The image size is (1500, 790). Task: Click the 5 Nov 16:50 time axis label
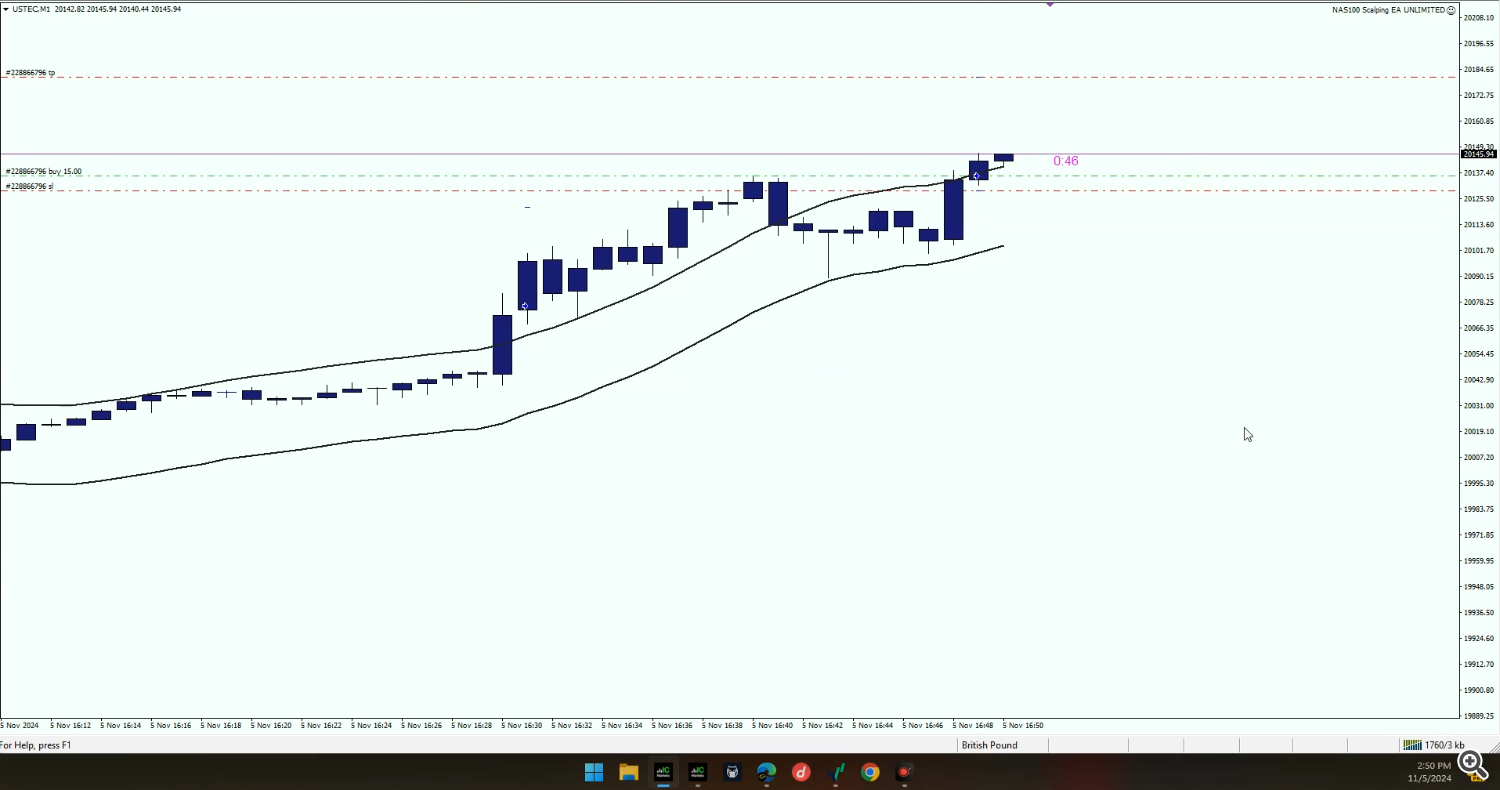tap(1023, 725)
